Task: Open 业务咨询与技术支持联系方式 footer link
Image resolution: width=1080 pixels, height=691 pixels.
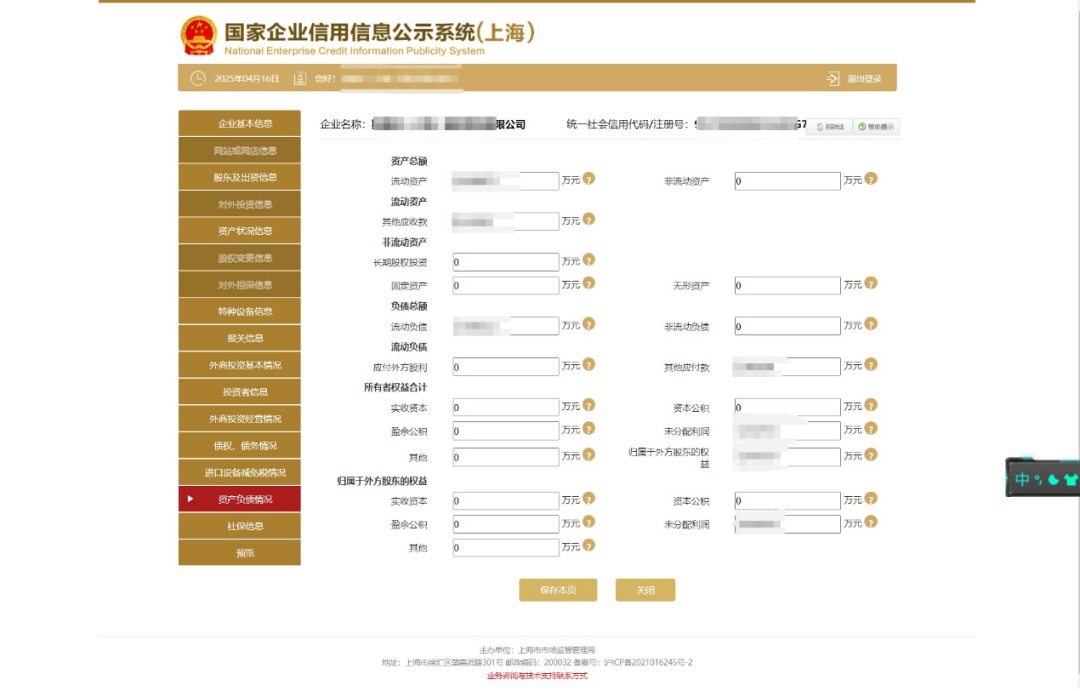Action: [x=537, y=676]
